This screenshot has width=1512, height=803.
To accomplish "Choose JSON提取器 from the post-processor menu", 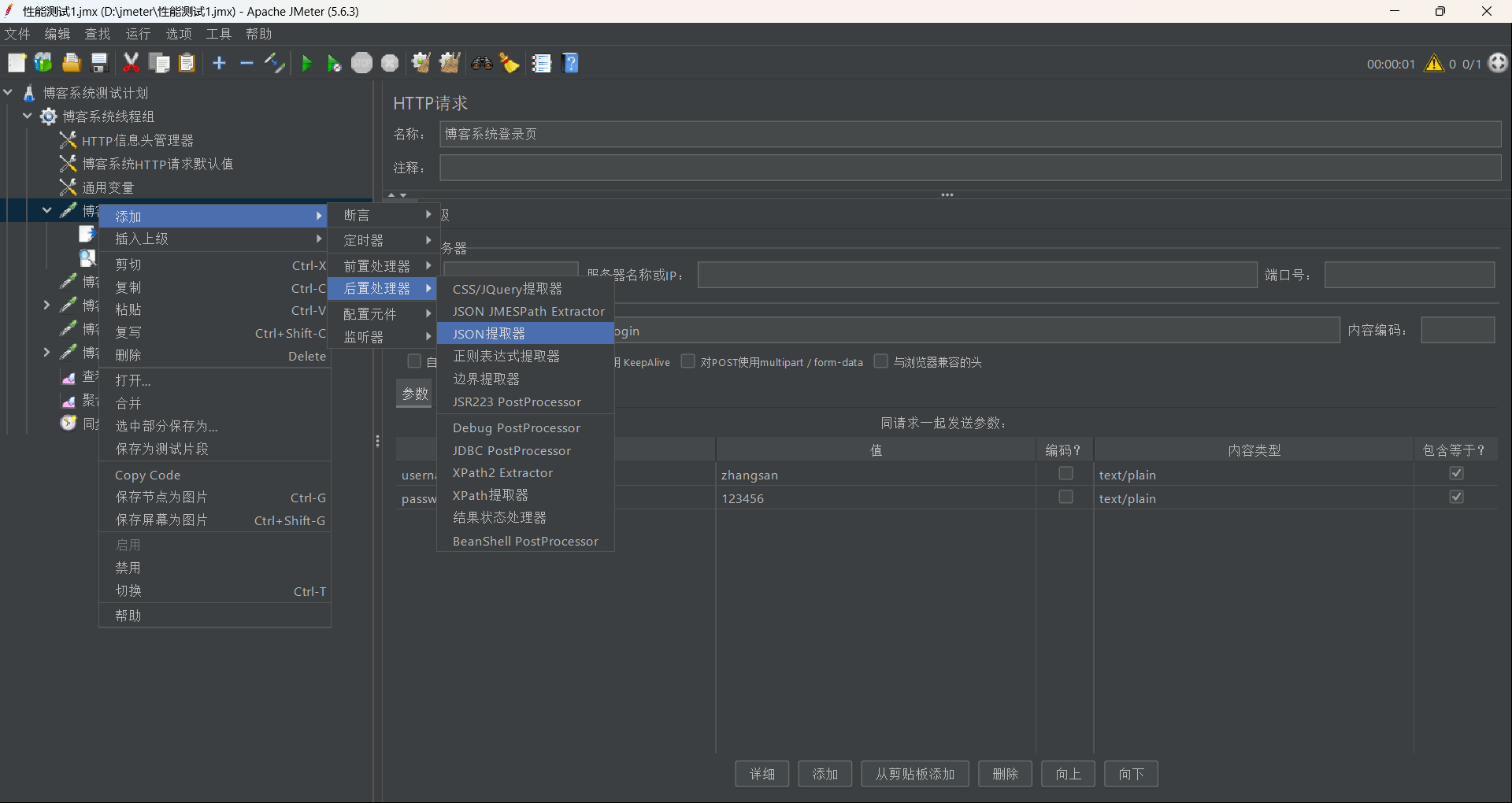I will pyautogui.click(x=525, y=334).
